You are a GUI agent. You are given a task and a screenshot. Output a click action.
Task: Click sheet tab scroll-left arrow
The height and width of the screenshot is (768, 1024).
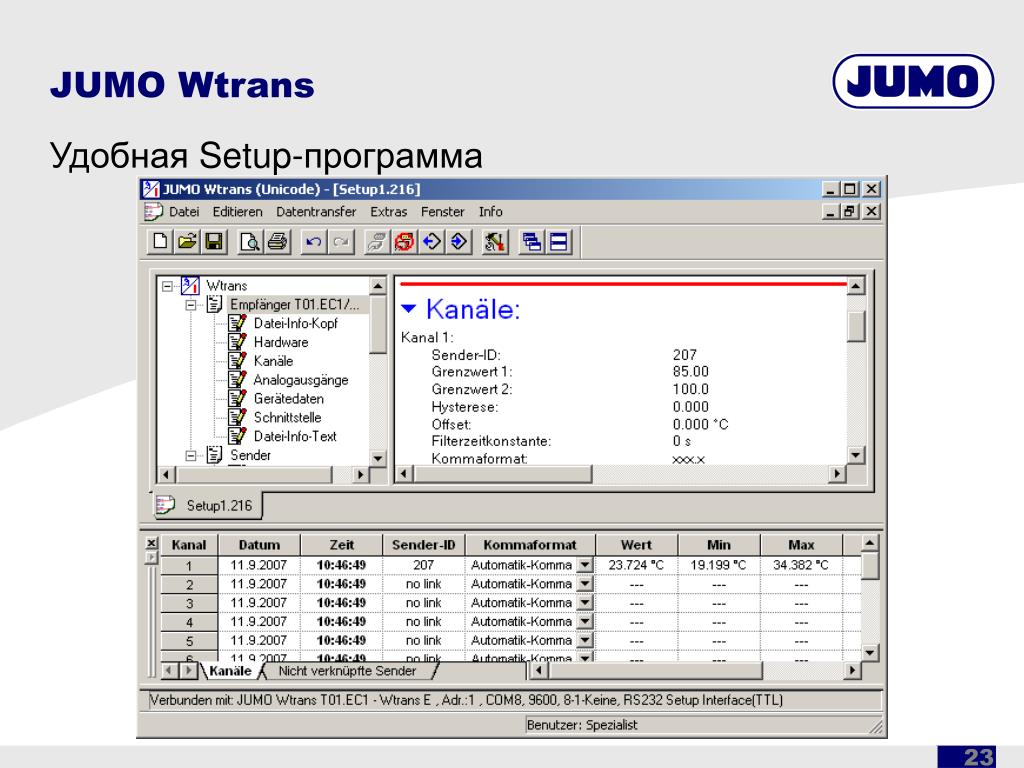[169, 670]
